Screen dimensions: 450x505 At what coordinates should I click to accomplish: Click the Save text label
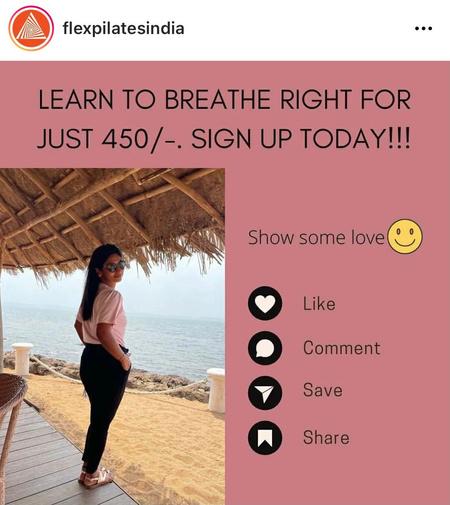tap(322, 390)
